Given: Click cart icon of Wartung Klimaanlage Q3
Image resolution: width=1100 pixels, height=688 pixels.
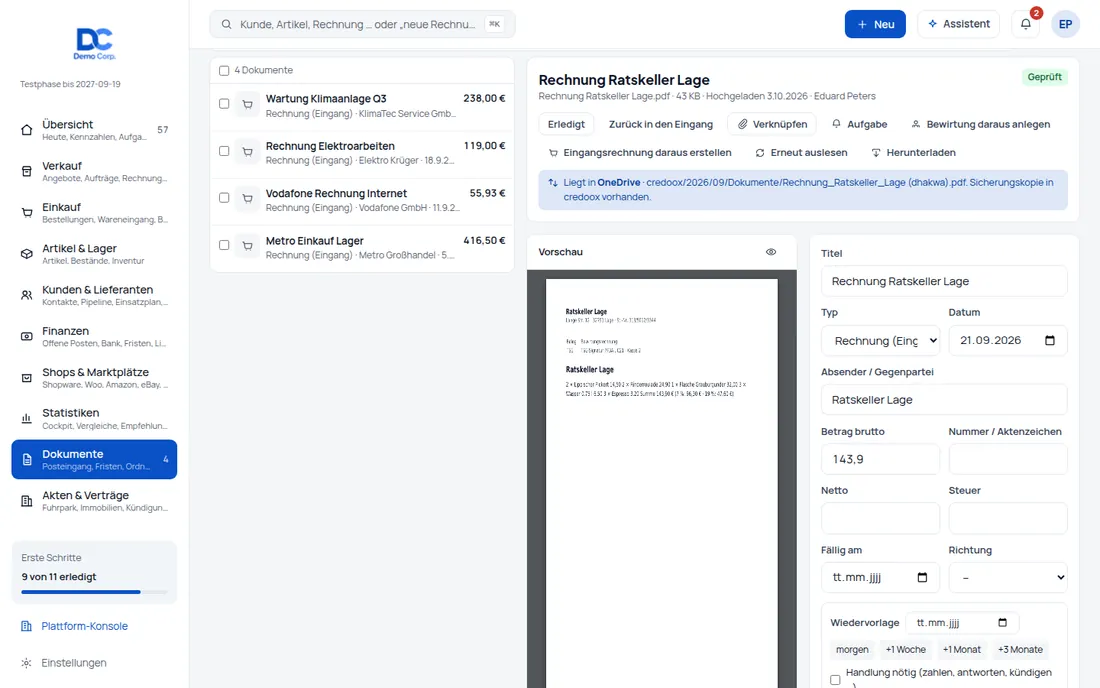Looking at the screenshot, I should 248,104.
